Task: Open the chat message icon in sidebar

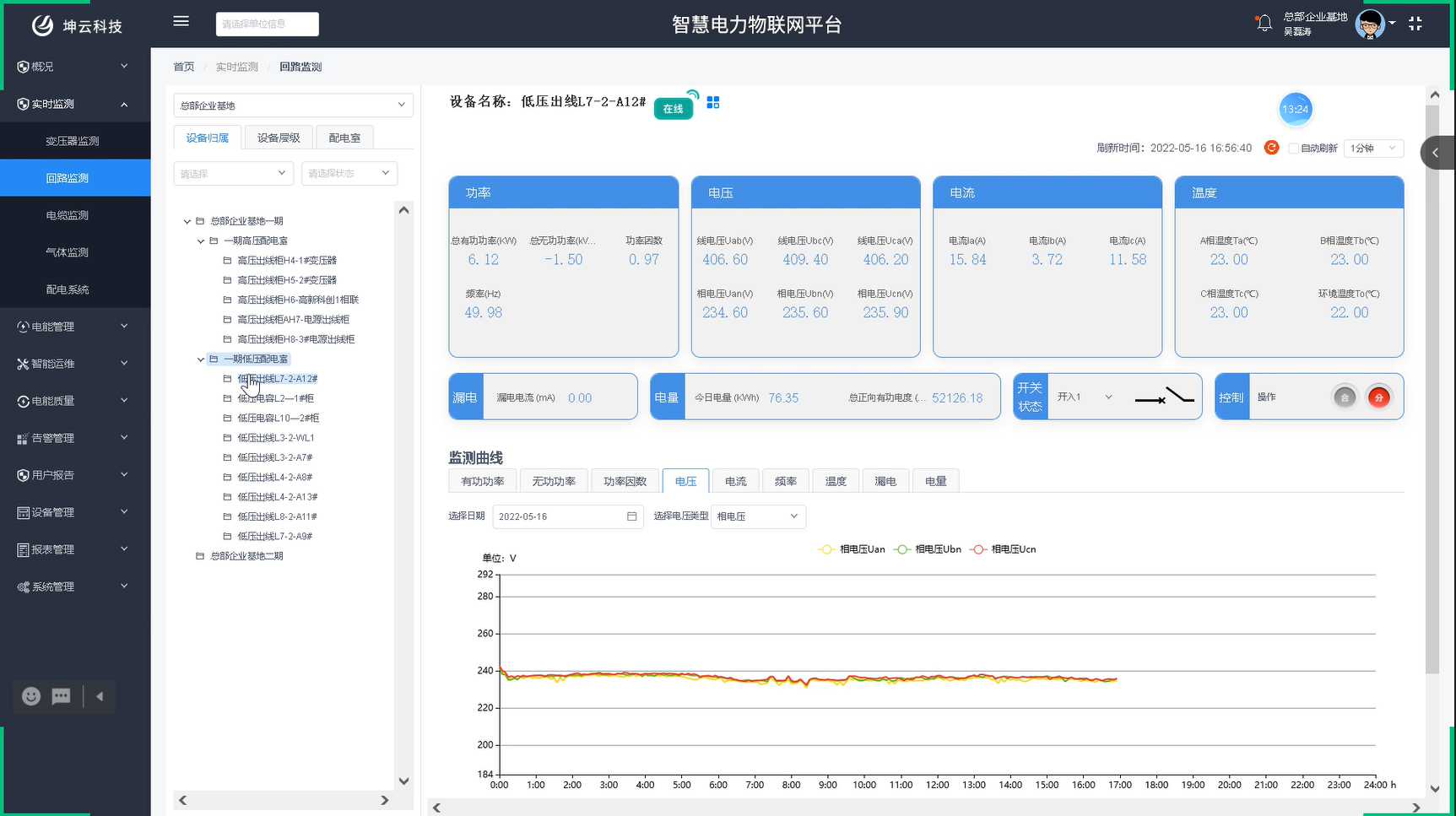Action: coord(61,696)
